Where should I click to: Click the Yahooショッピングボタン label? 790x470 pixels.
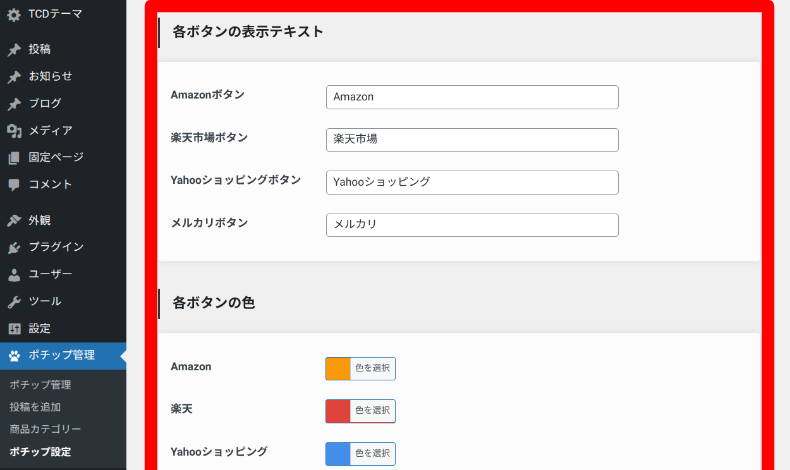point(236,180)
